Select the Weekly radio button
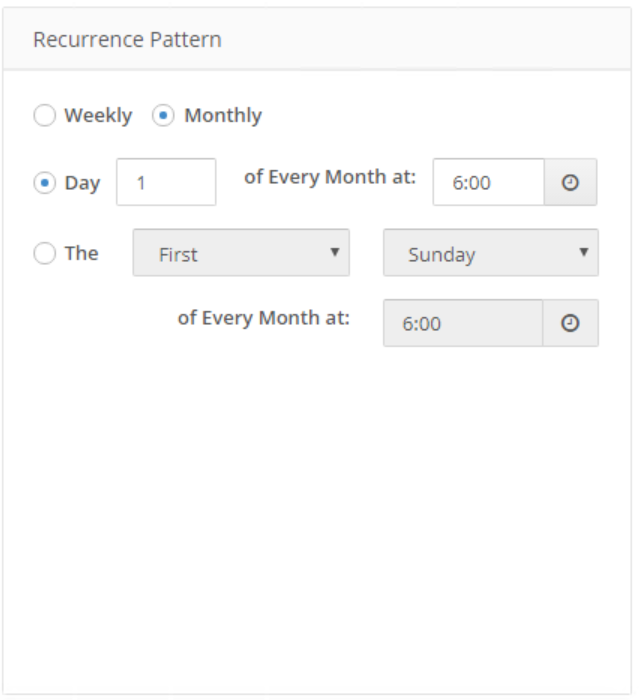Viewport: 642px width, 700px height. tap(45, 116)
